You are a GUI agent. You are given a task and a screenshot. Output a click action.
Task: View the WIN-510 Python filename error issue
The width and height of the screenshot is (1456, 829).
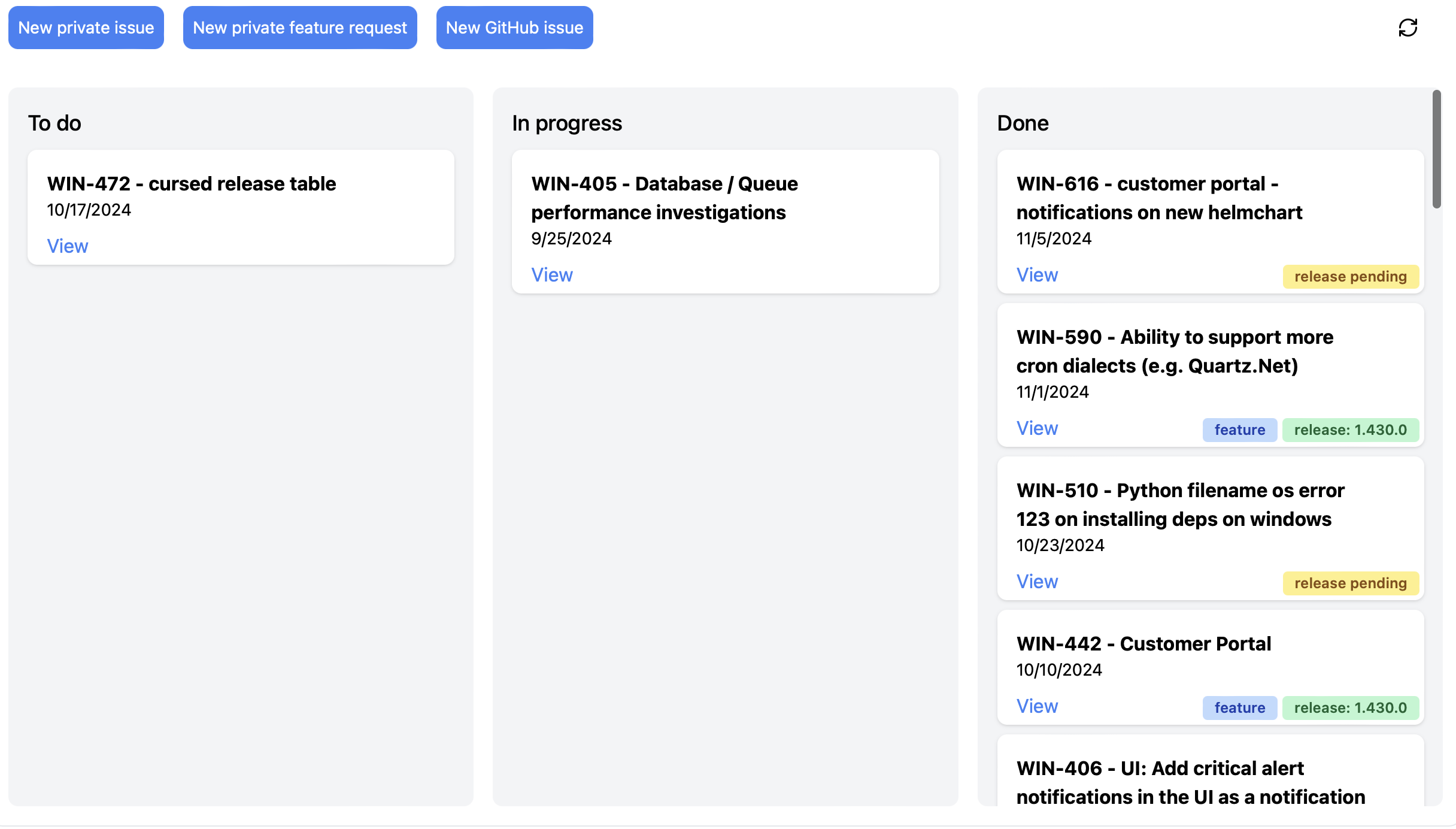1037,581
